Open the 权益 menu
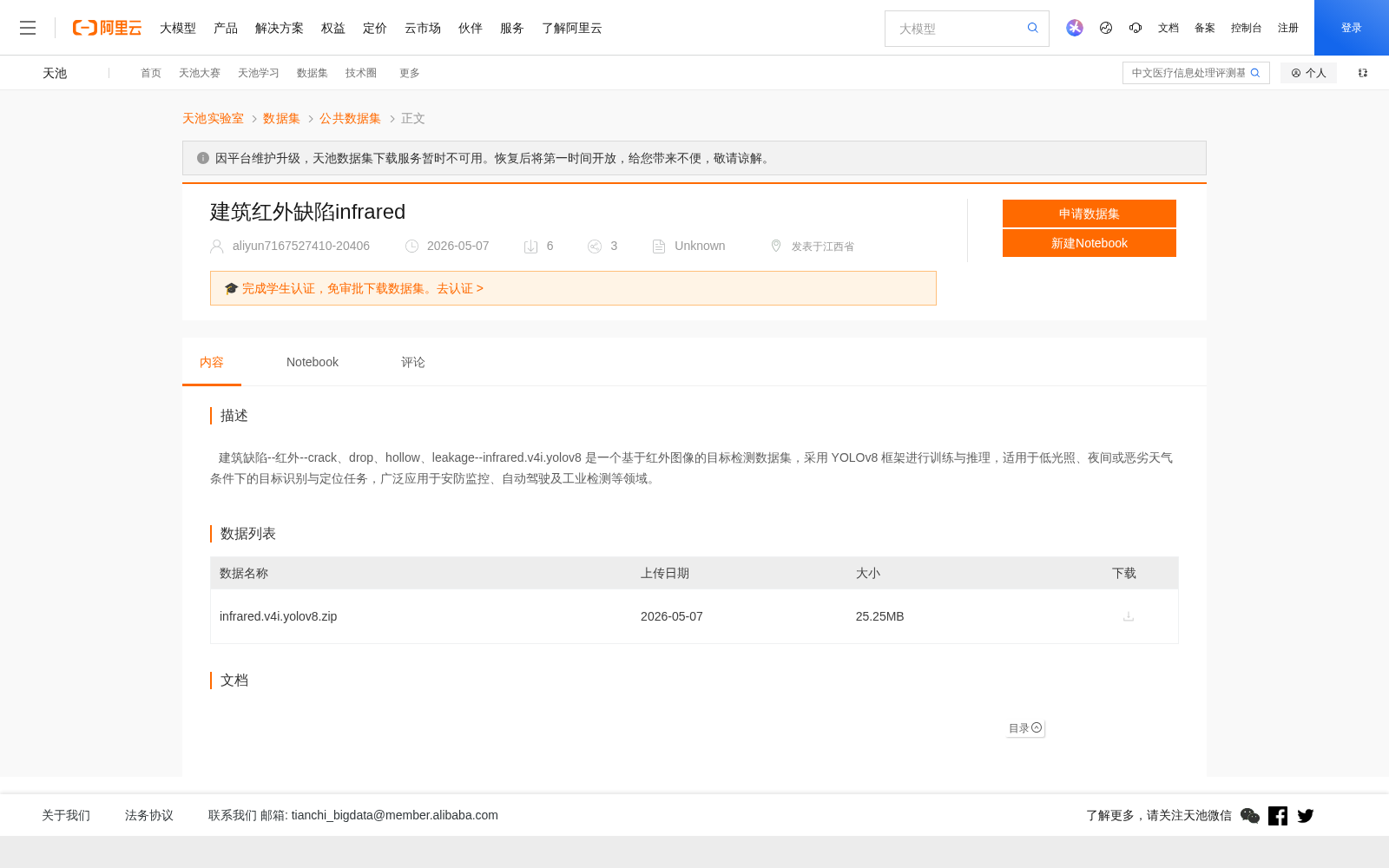Image resolution: width=1389 pixels, height=868 pixels. coord(333,28)
